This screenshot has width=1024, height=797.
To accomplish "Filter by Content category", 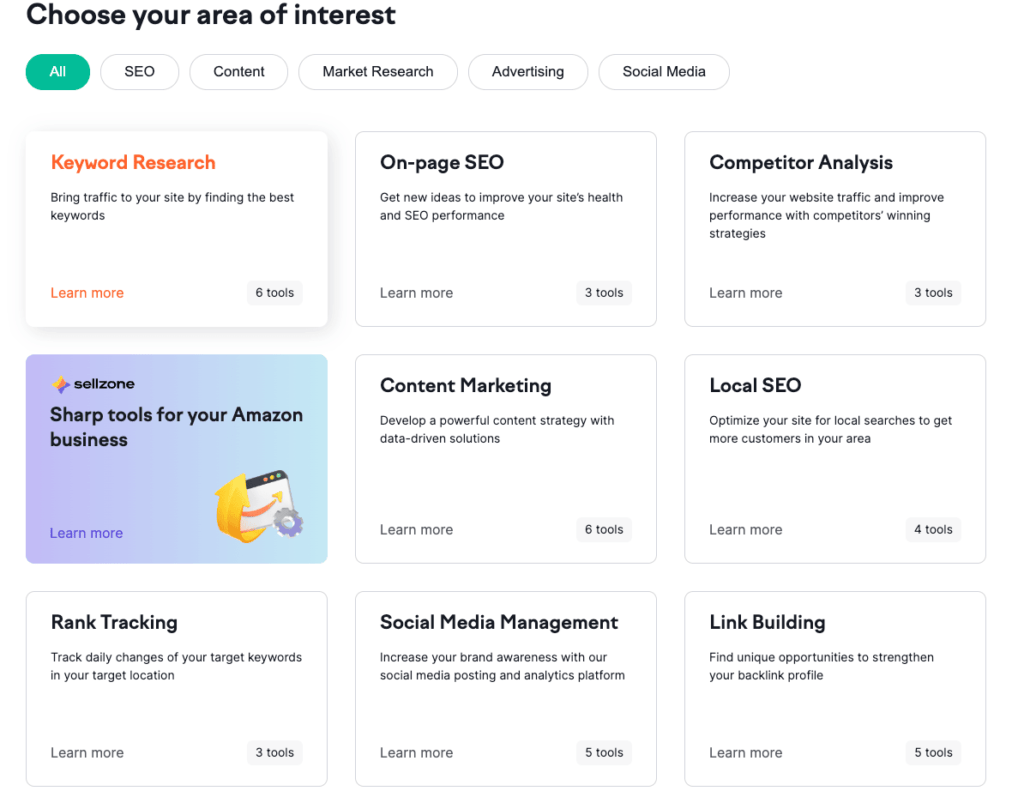I will pyautogui.click(x=239, y=72).
